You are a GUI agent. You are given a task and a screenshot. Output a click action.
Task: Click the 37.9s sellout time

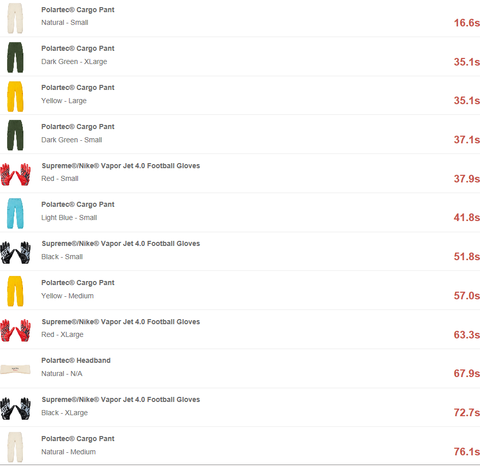pyautogui.click(x=467, y=179)
